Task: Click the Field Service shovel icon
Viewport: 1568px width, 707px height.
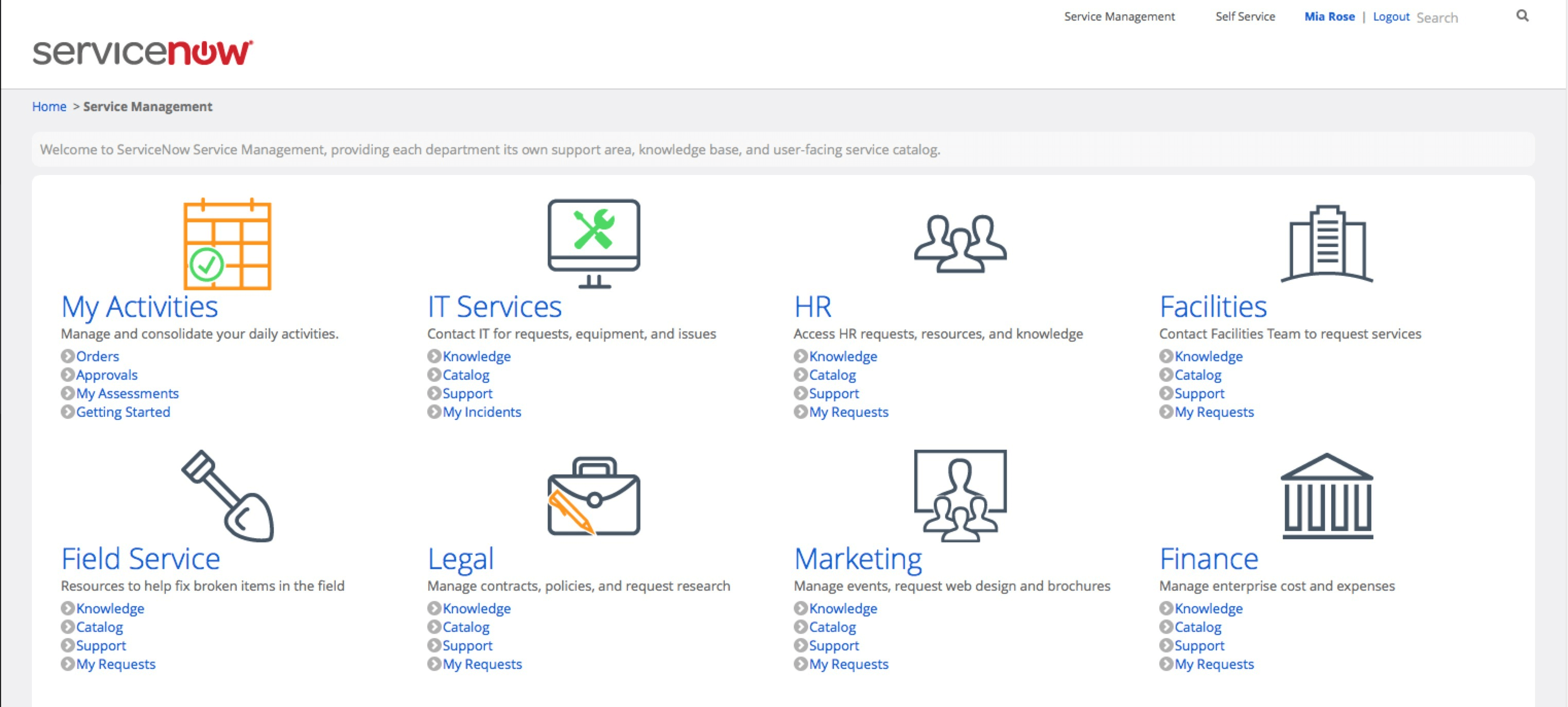Action: click(x=228, y=496)
